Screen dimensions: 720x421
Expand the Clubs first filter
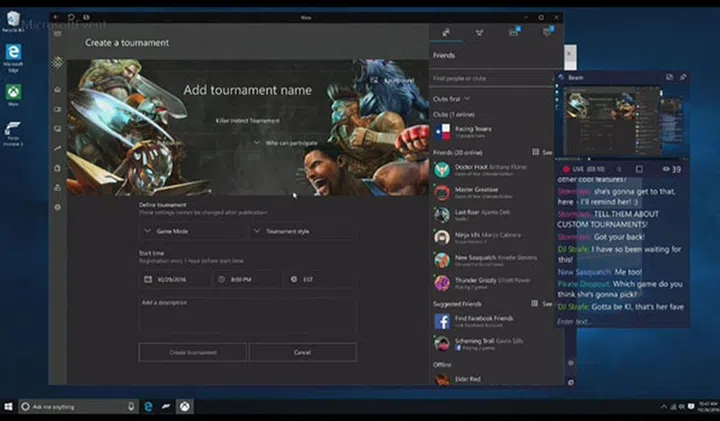pyautogui.click(x=452, y=99)
